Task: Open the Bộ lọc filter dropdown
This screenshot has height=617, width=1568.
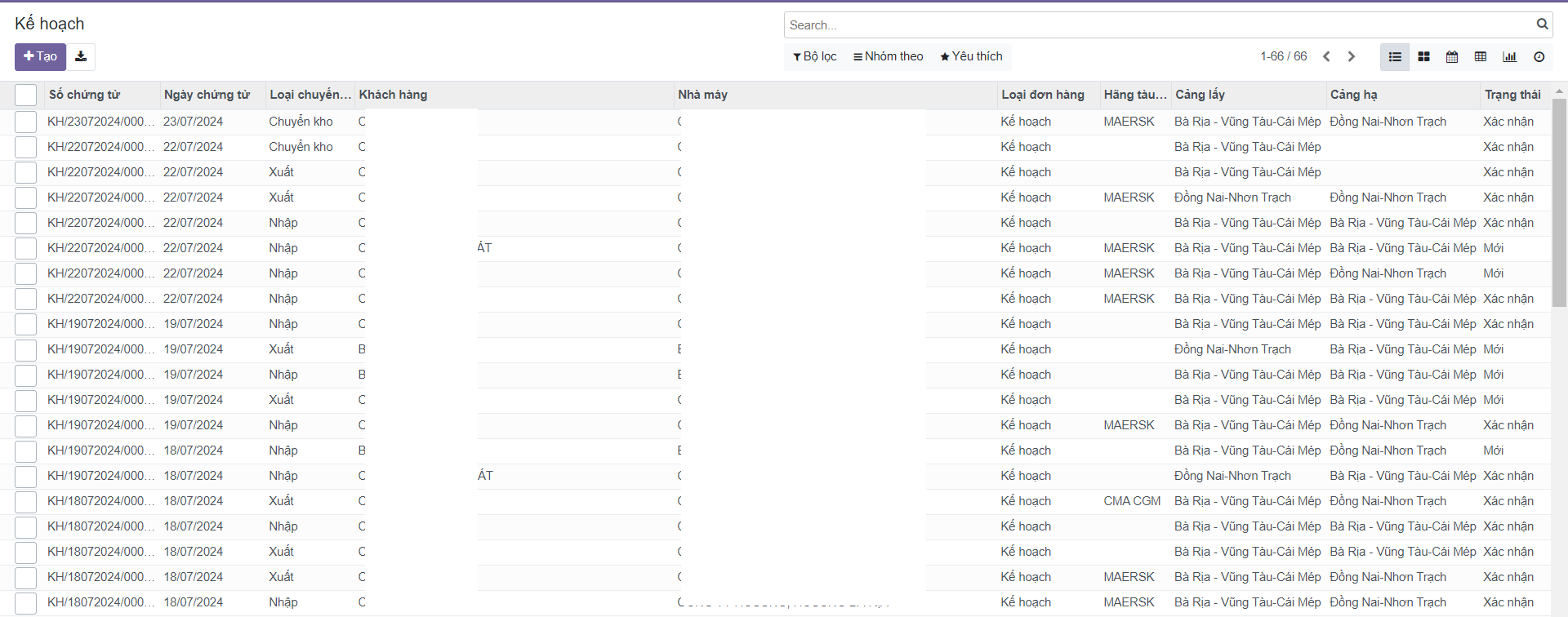Action: click(x=815, y=56)
